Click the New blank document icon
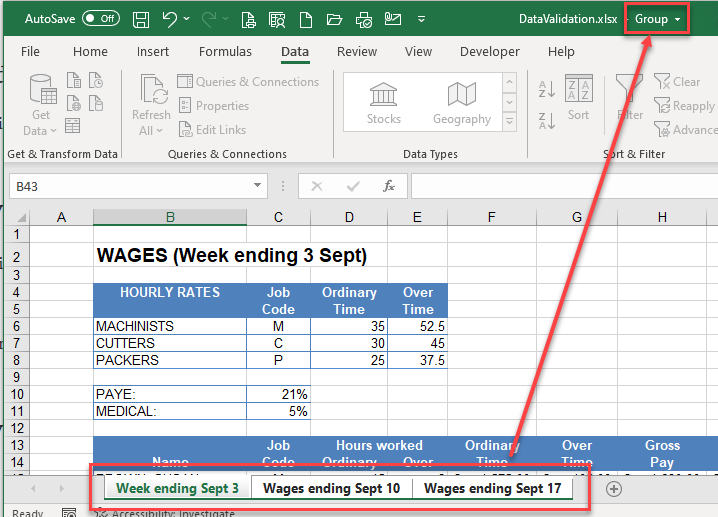This screenshot has height=517, width=718. pyautogui.click(x=305, y=20)
